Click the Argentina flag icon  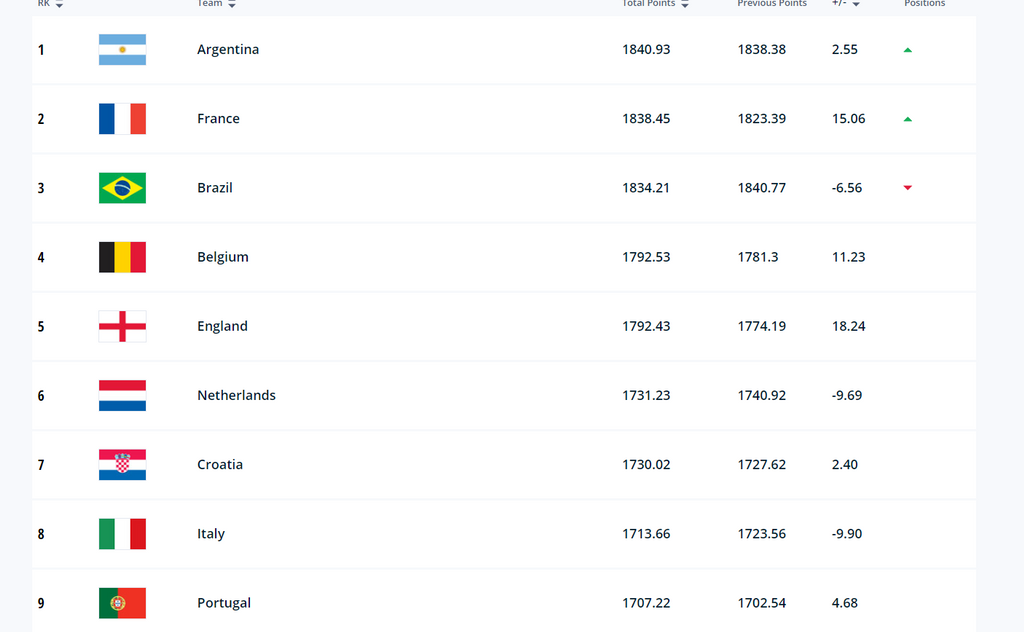pyautogui.click(x=122, y=50)
